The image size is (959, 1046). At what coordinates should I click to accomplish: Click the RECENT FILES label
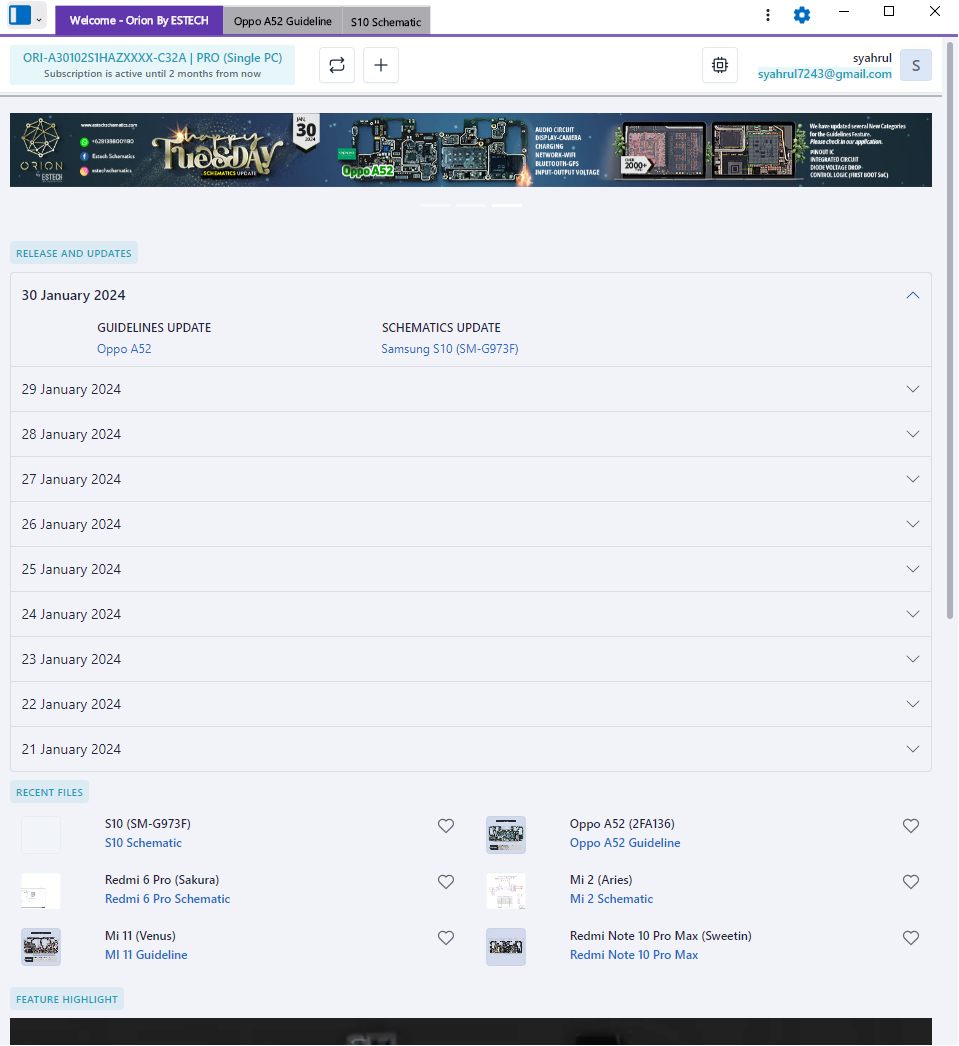click(x=49, y=793)
